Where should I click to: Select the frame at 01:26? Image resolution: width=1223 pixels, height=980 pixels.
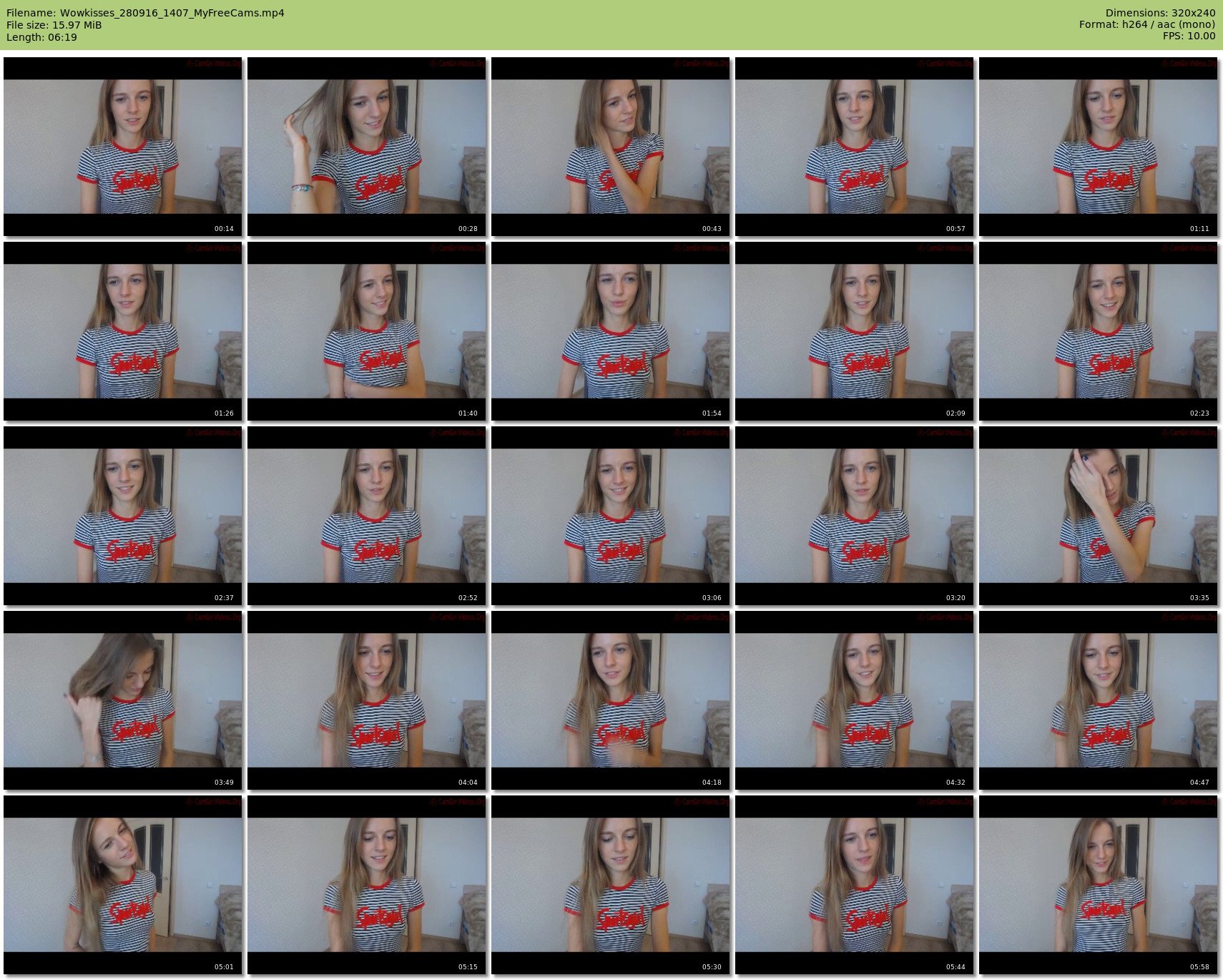click(x=123, y=331)
